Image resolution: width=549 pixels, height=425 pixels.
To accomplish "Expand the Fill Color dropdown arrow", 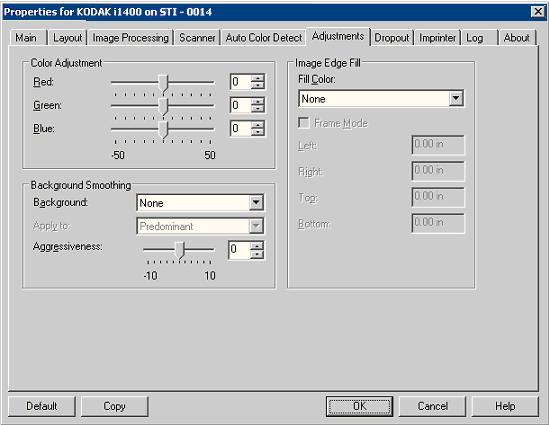I will point(456,98).
